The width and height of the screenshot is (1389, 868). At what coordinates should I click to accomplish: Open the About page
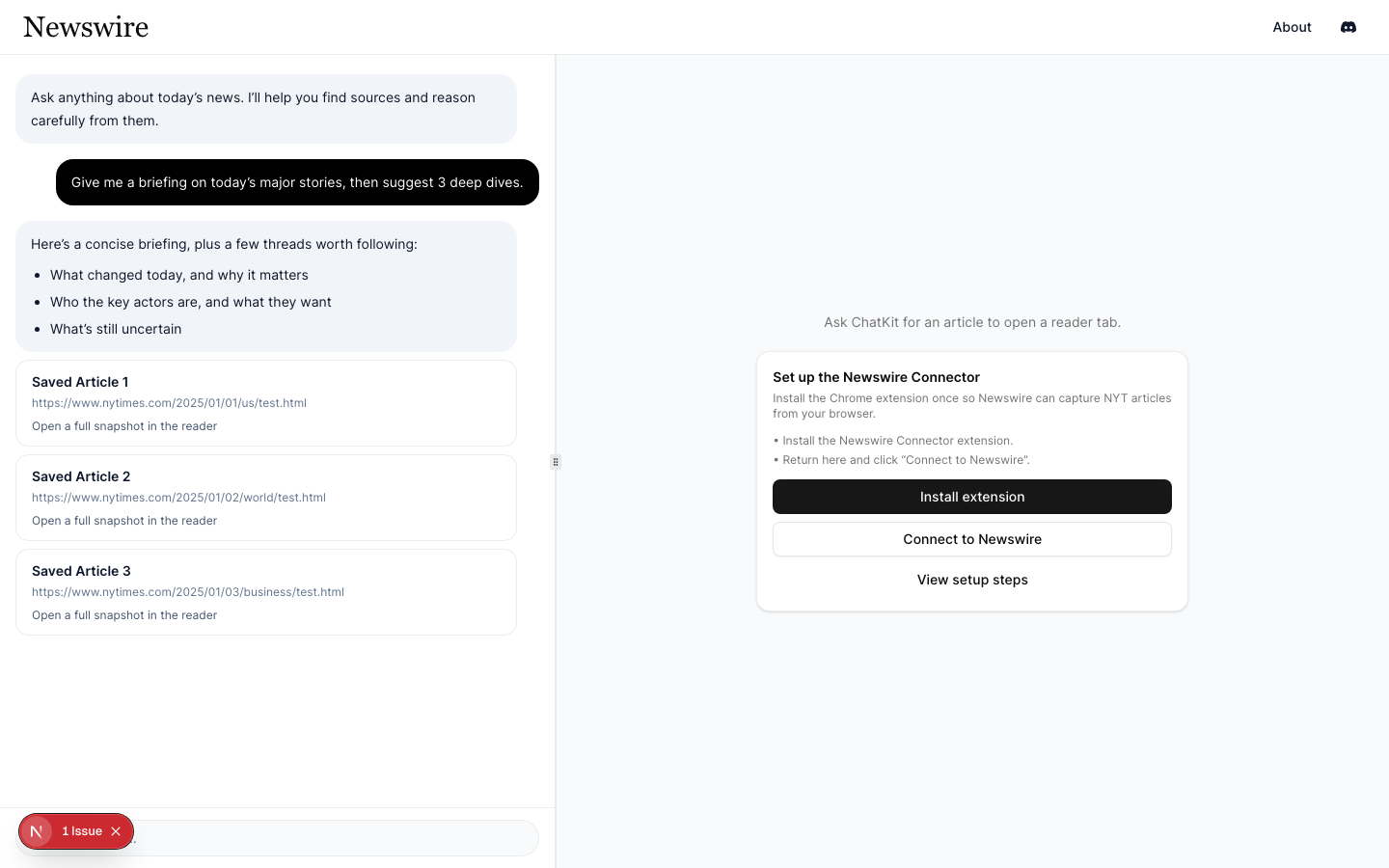point(1292,27)
